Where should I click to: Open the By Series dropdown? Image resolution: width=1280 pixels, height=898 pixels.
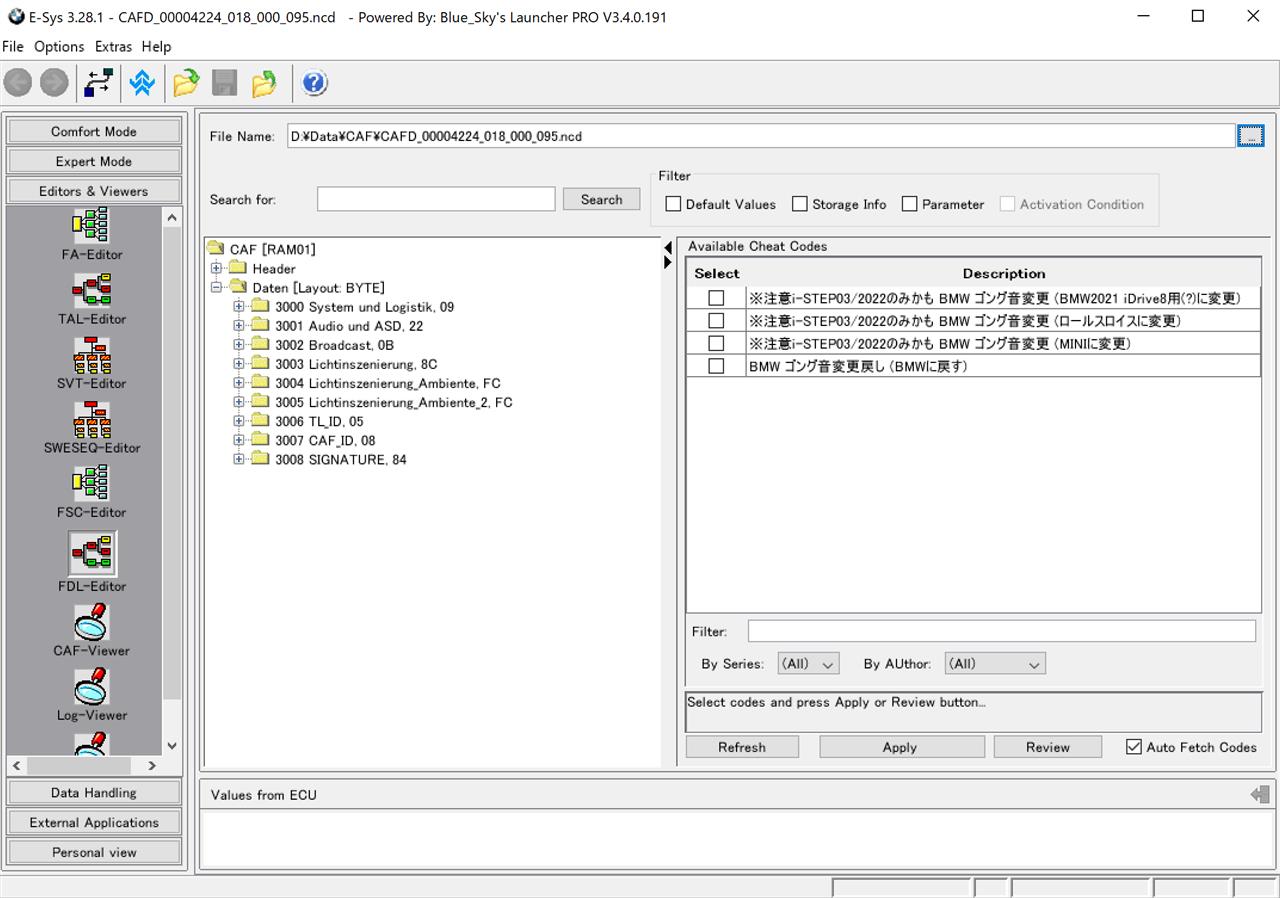[x=808, y=664]
